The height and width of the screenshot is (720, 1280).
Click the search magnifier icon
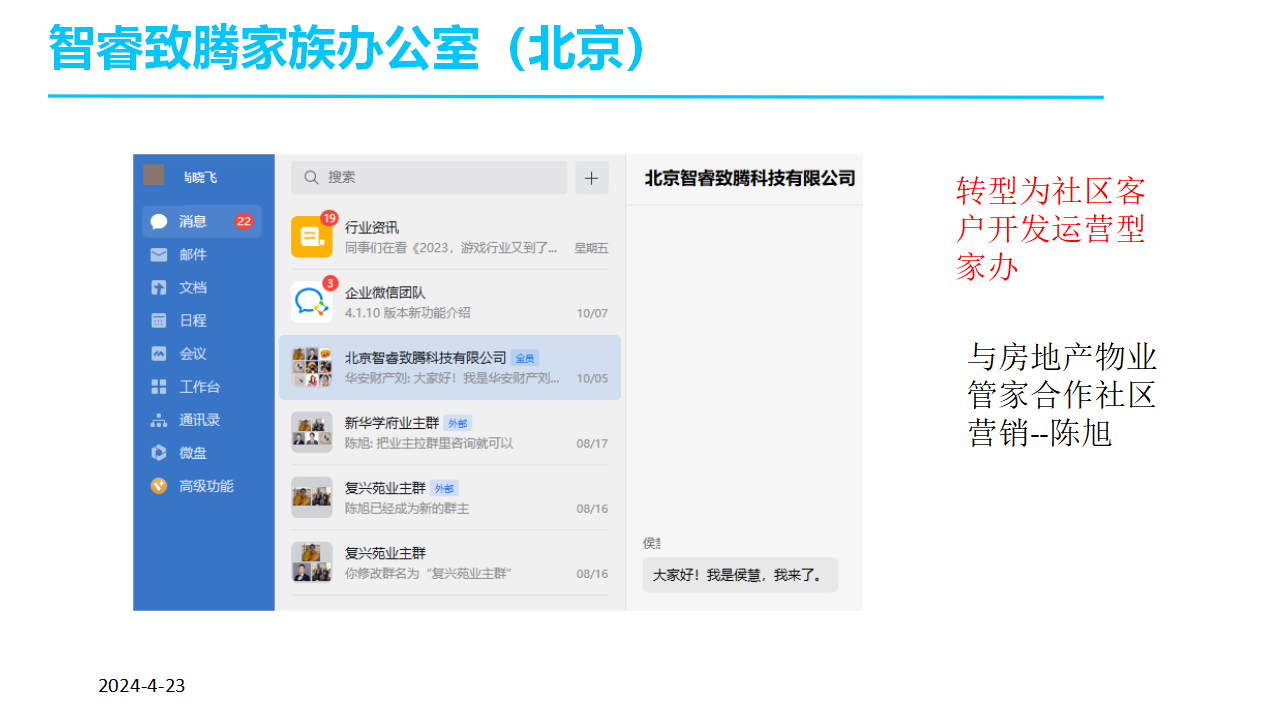coord(311,177)
